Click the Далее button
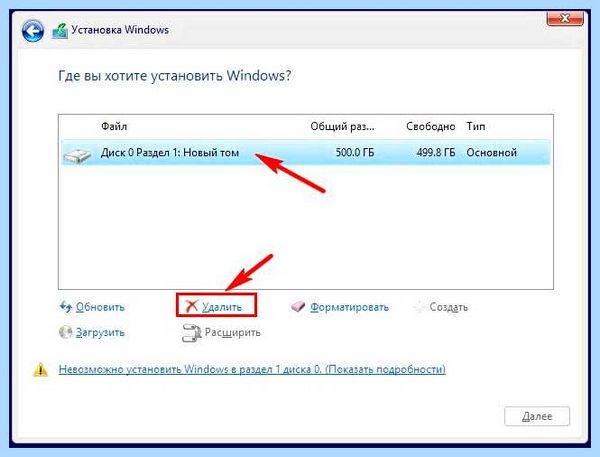600x457 pixels. click(537, 416)
